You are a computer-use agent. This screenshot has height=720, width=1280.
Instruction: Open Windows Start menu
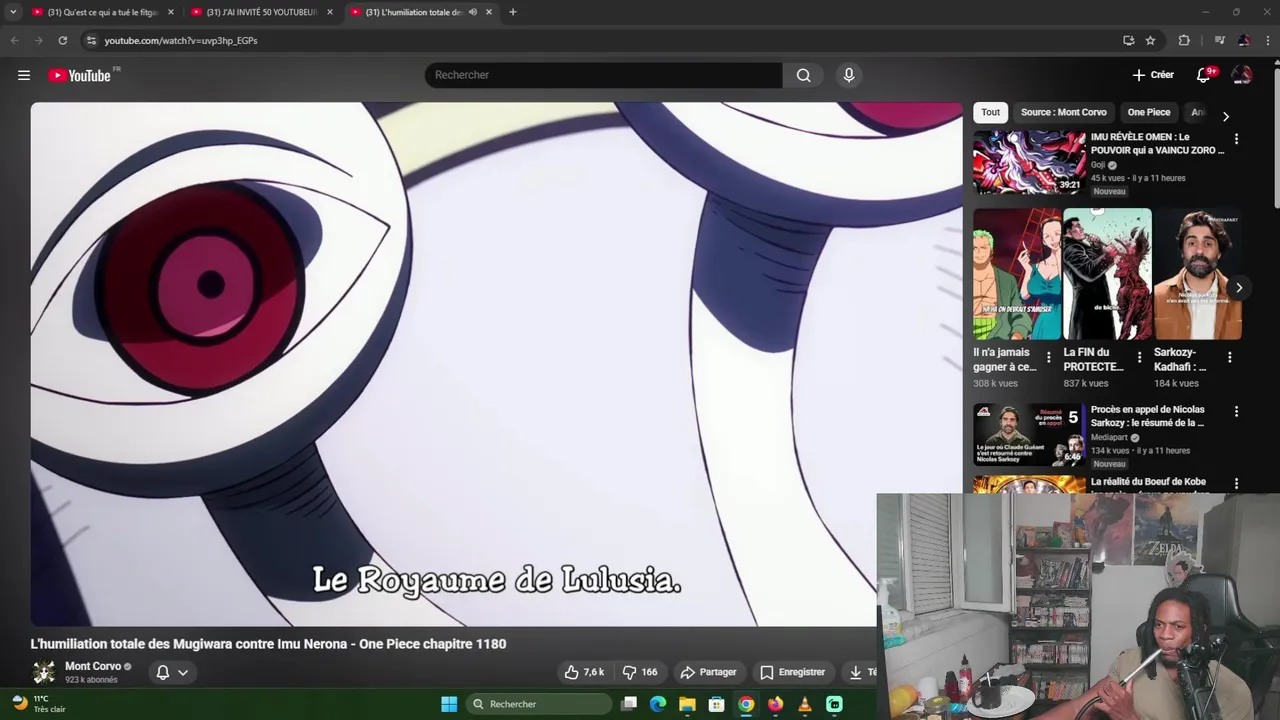tap(449, 704)
